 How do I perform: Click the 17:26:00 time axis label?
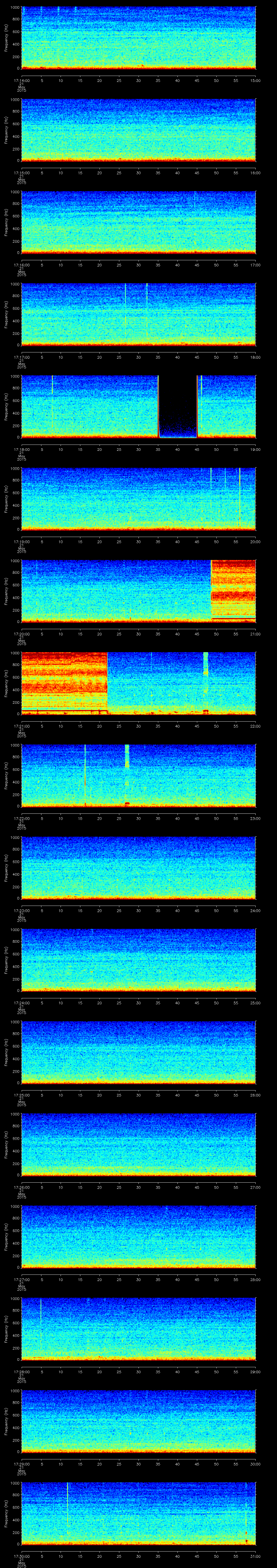click(x=21, y=1187)
